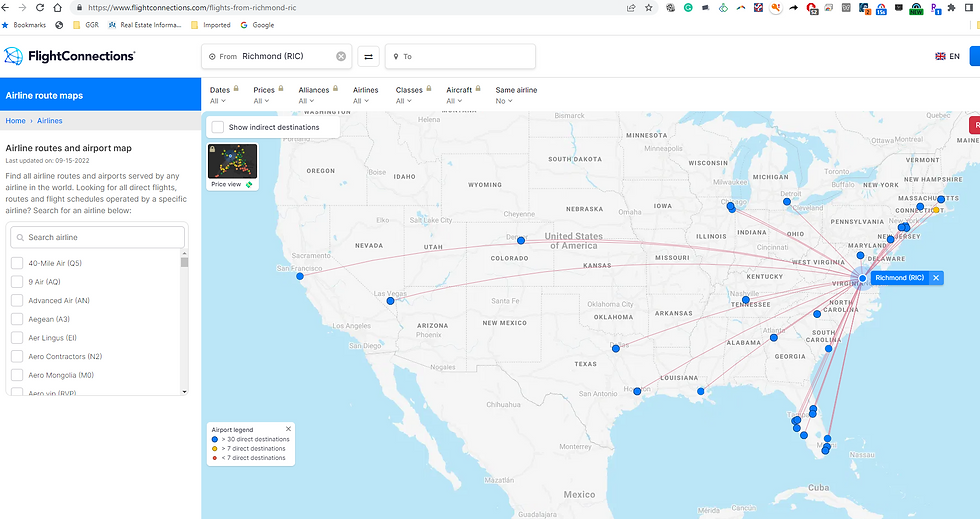
Task: Swap origin and destination airports
Action: click(369, 56)
